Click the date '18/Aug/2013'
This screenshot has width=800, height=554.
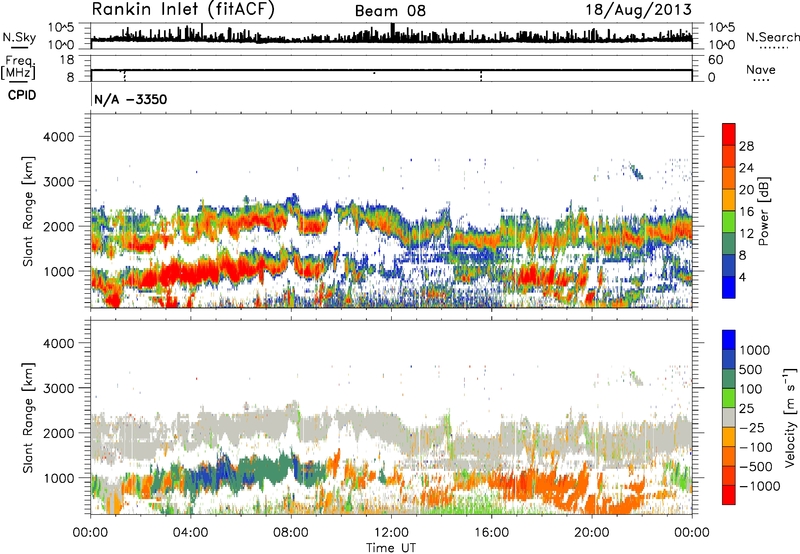(638, 10)
